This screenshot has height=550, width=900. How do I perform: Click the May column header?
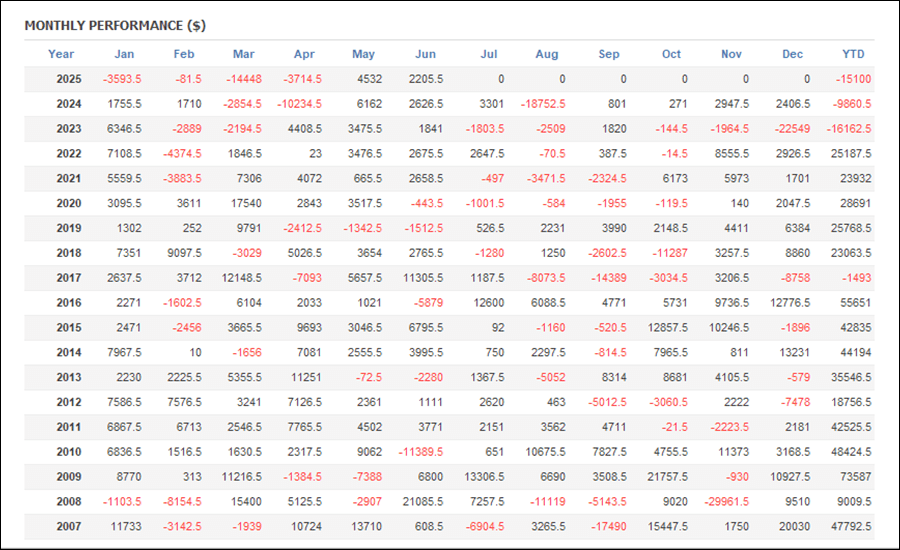[363, 54]
